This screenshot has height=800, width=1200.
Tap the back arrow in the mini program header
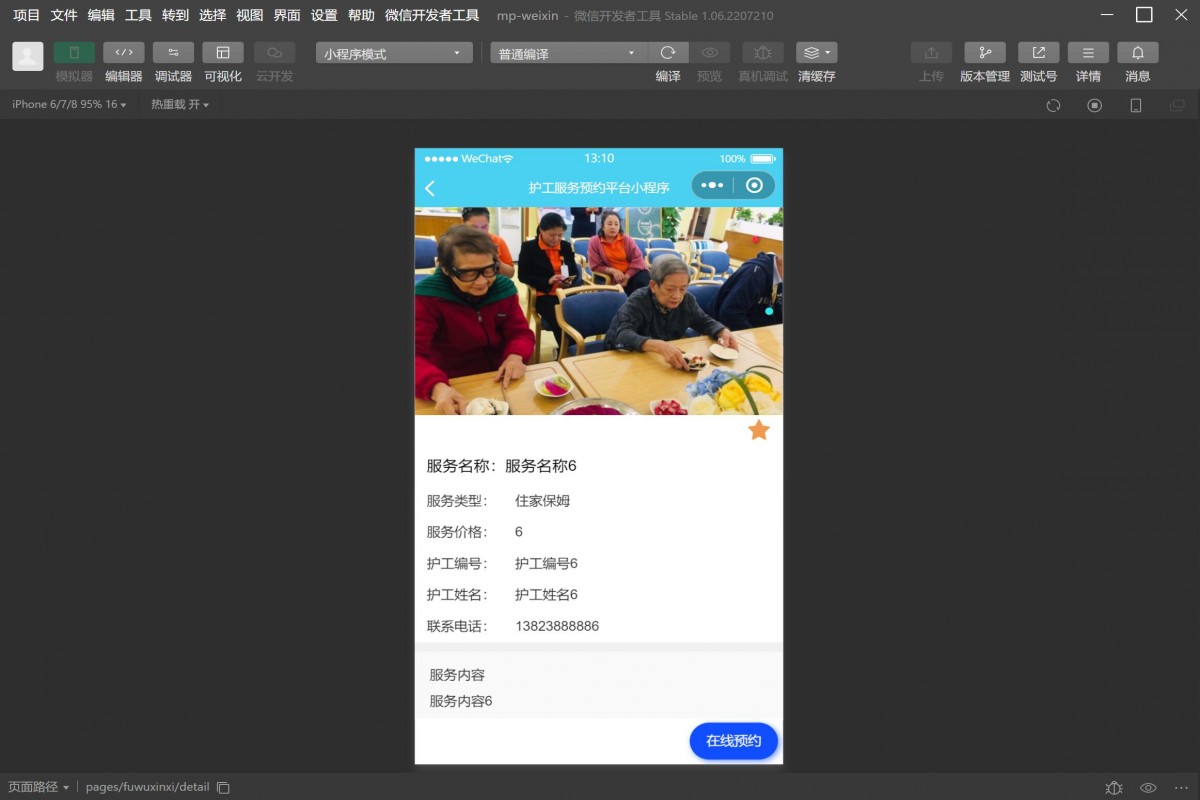tap(431, 186)
